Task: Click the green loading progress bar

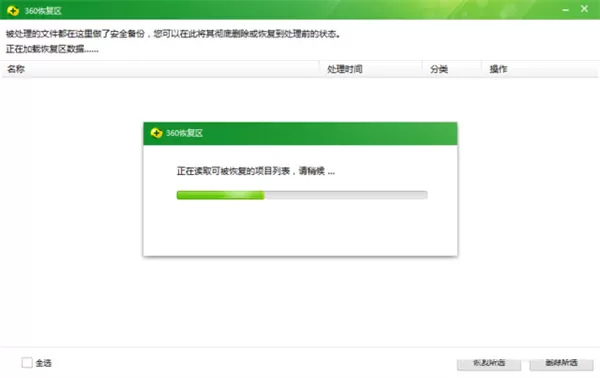Action: (x=302, y=195)
